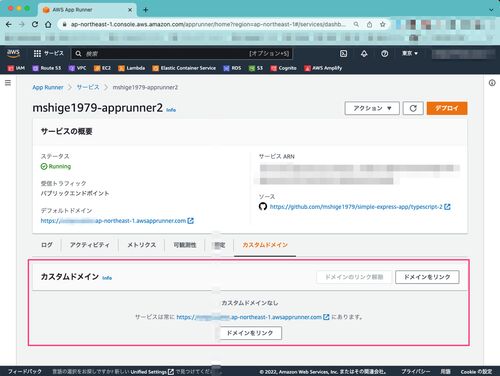Open the 東京 region selector dropdown

point(410,53)
